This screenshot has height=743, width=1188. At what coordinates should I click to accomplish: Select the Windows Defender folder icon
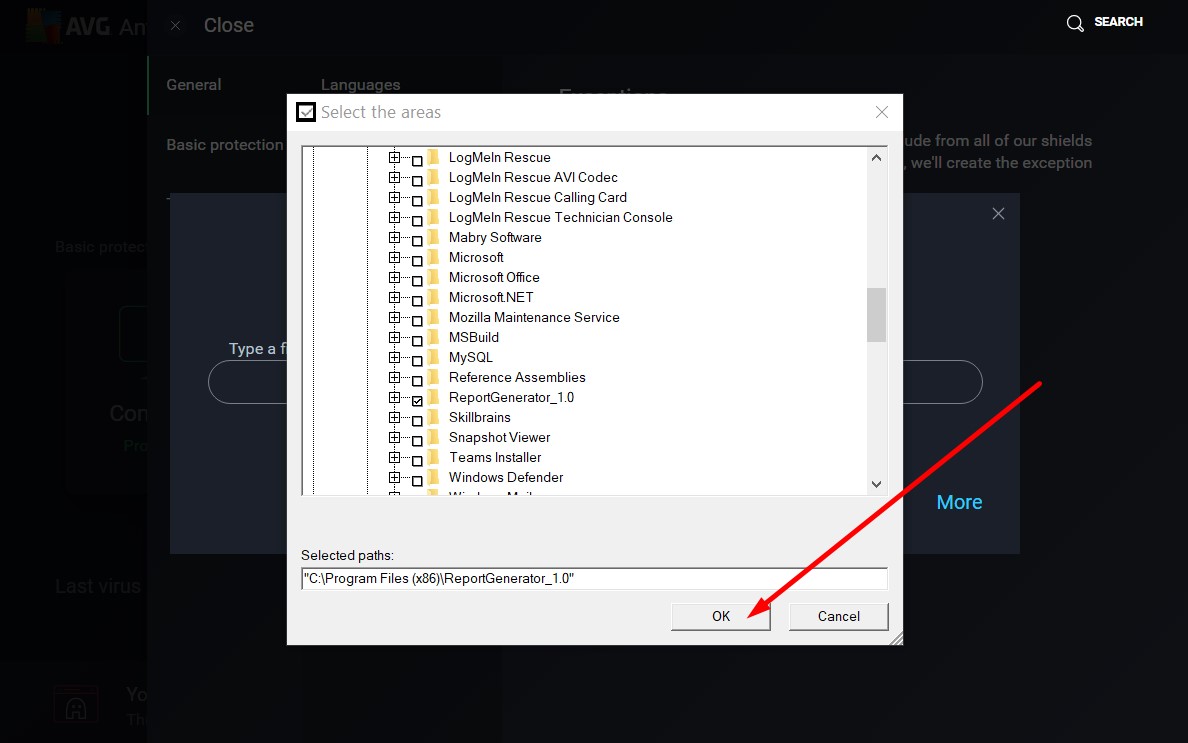pos(433,477)
